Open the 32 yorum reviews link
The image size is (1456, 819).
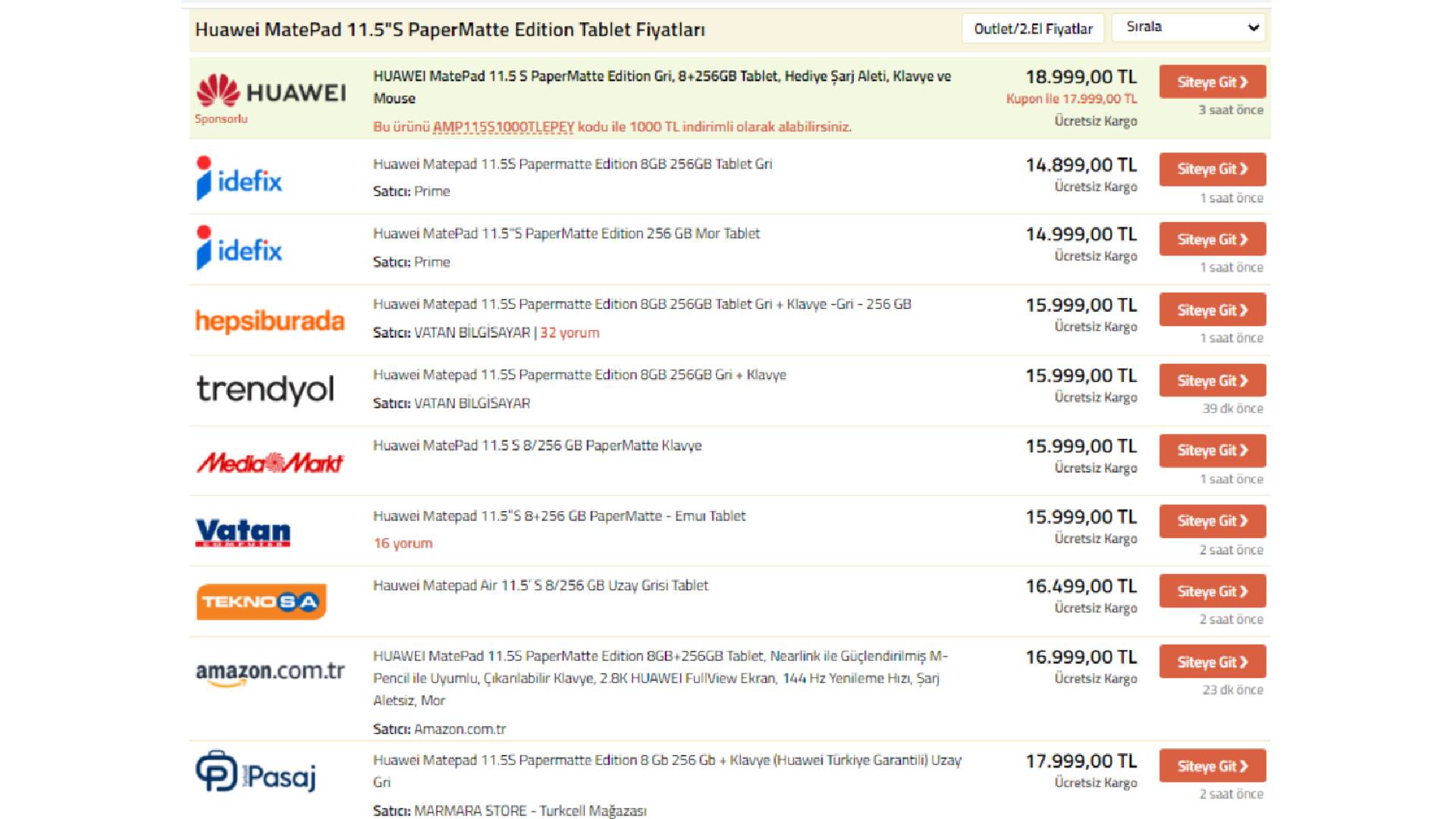coord(570,332)
